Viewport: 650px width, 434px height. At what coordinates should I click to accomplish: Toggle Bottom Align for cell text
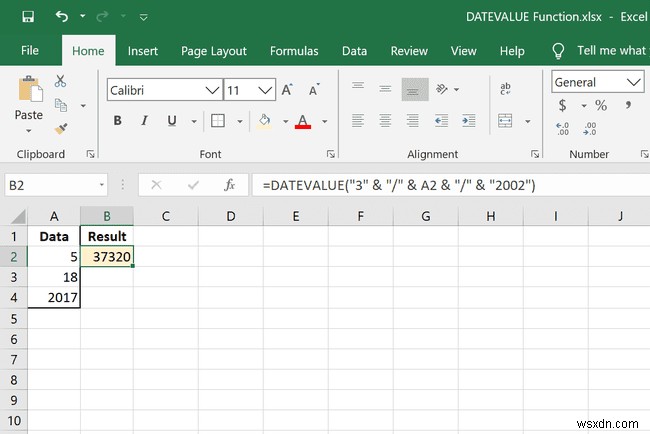click(x=415, y=89)
